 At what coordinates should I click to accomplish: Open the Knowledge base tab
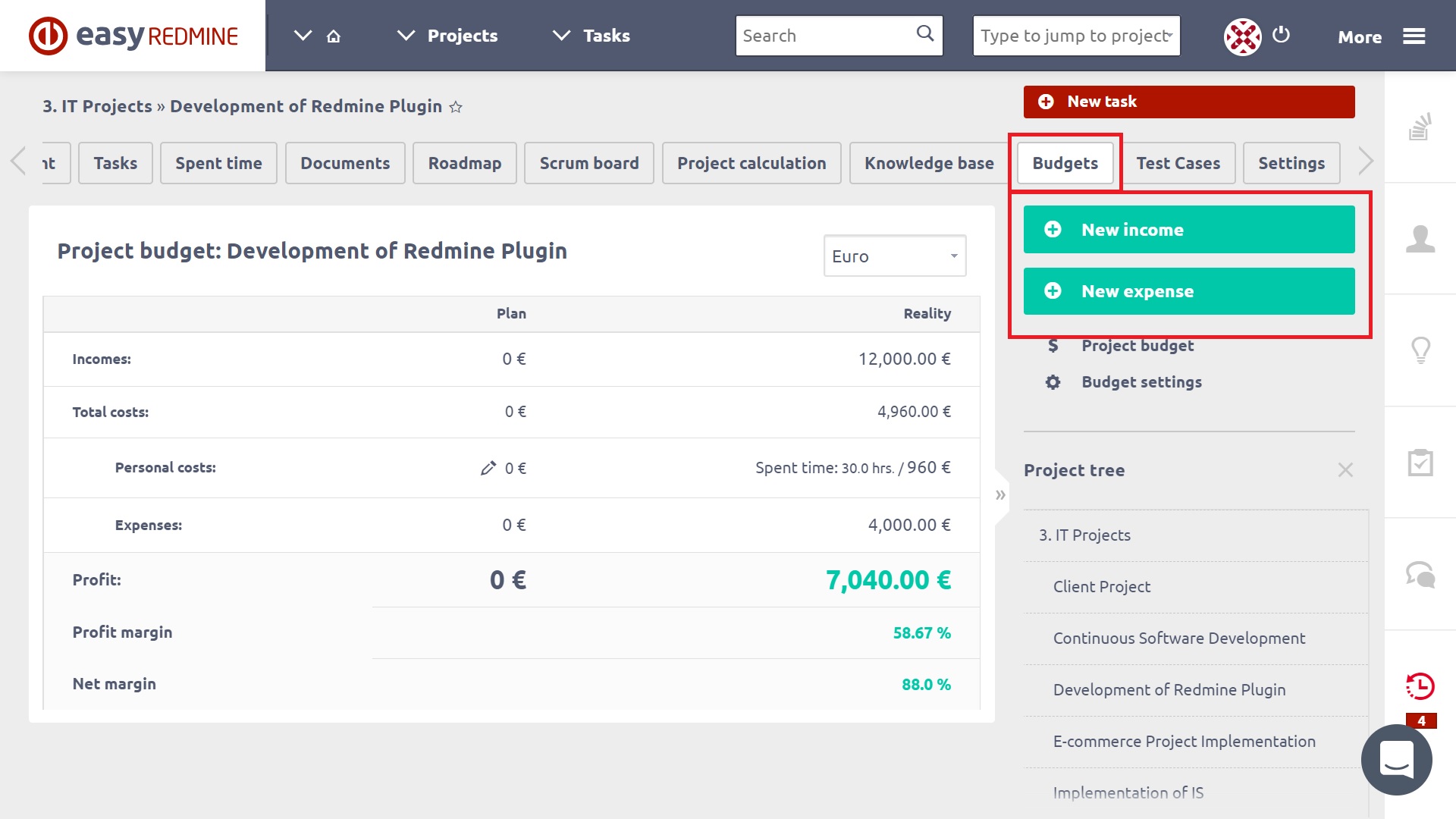coord(929,163)
